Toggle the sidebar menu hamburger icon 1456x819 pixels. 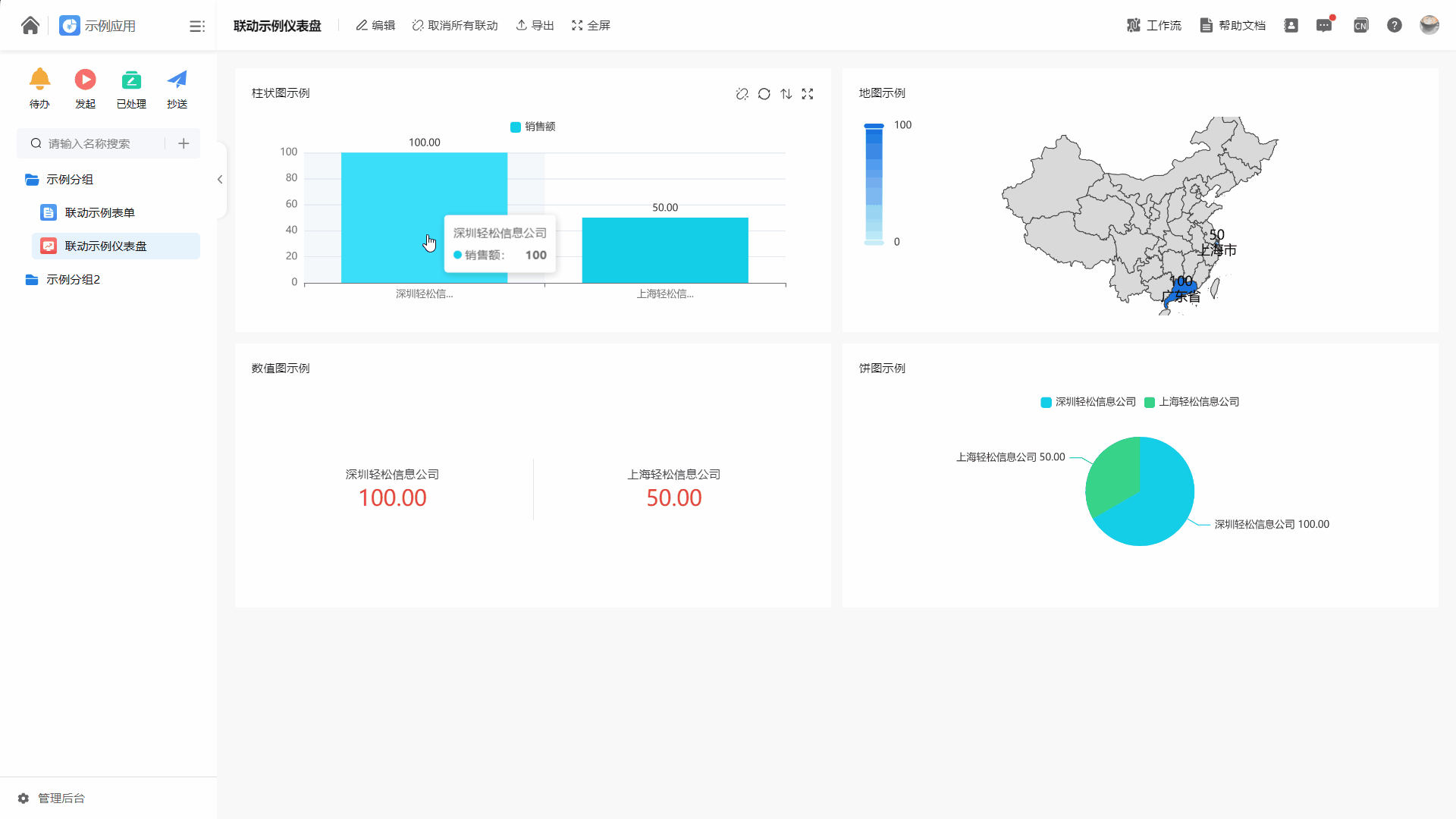(197, 27)
